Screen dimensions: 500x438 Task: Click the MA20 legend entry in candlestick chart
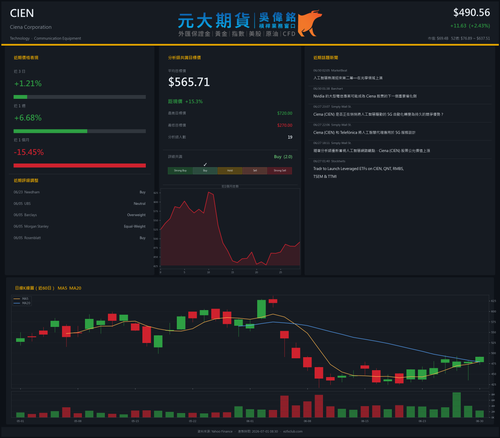tap(22, 303)
